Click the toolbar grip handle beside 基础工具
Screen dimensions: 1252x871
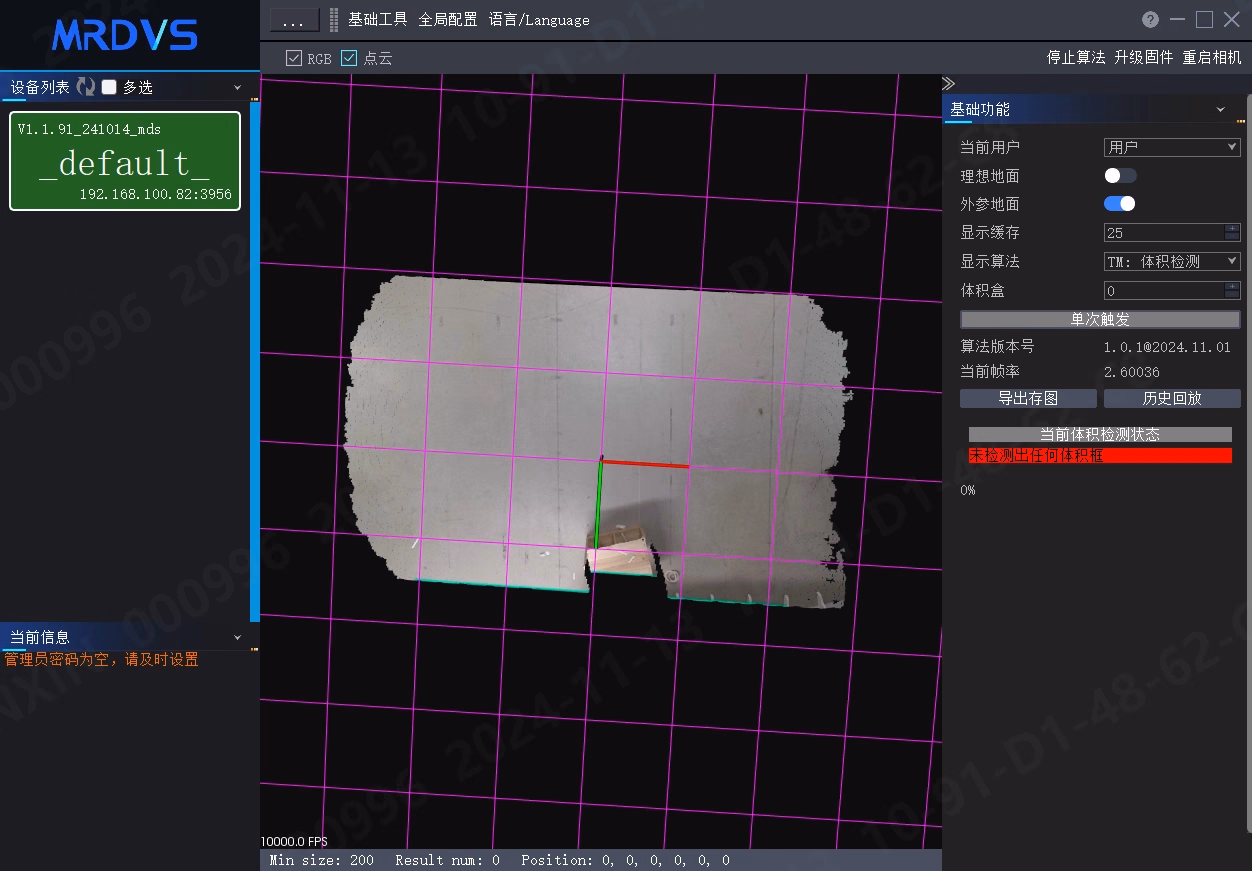(334, 20)
